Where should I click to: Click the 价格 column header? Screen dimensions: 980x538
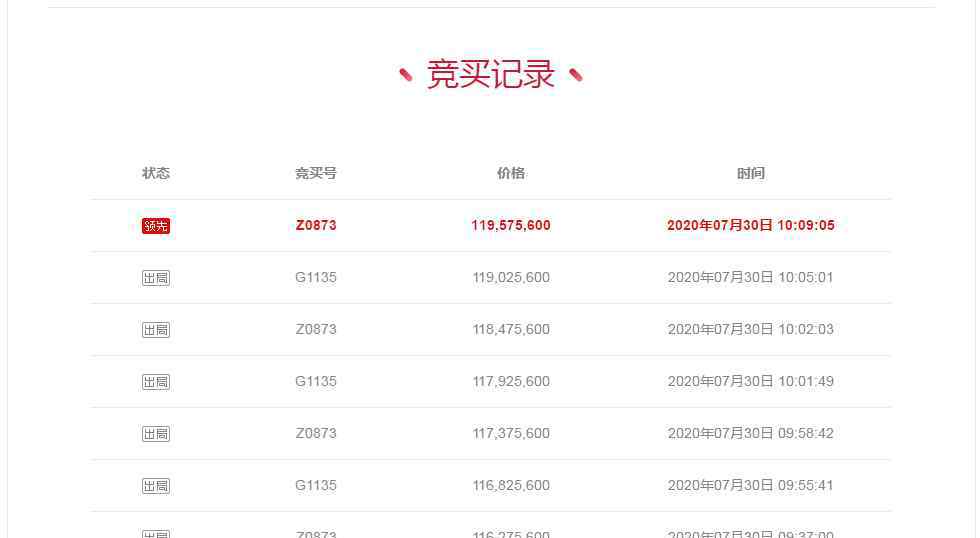(511, 173)
